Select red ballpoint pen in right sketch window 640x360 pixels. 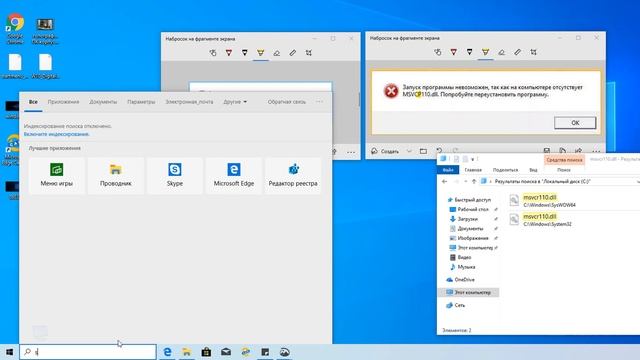(453, 52)
